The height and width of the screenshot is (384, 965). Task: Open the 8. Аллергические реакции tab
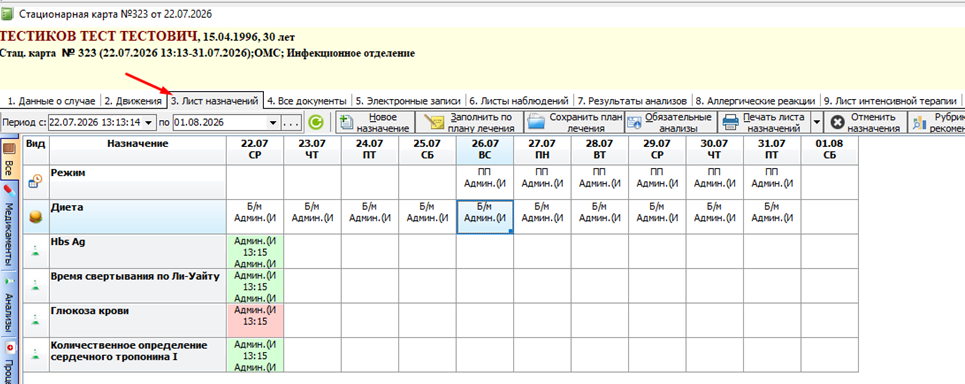pyautogui.click(x=756, y=101)
